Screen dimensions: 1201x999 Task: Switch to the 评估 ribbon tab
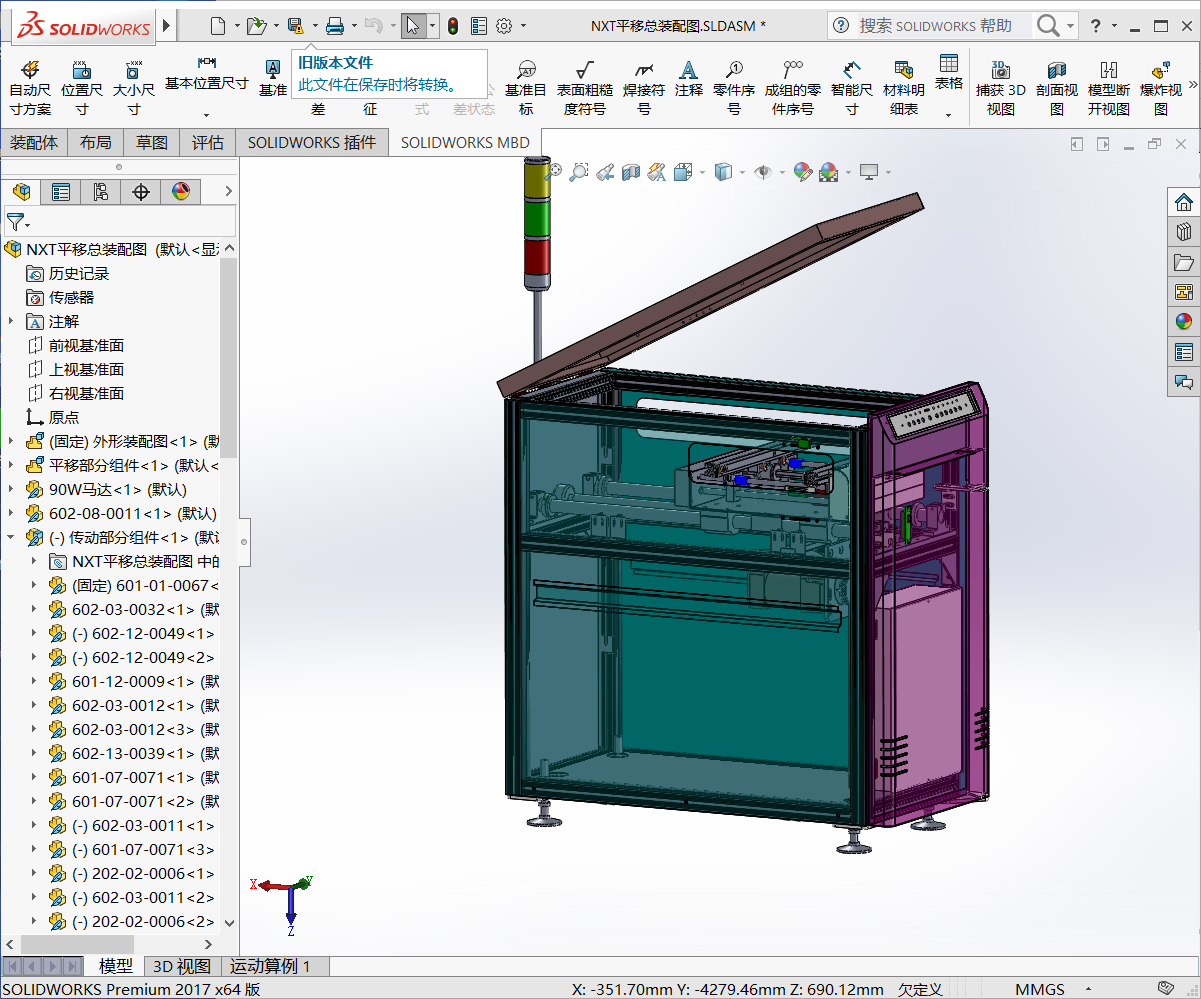207,142
